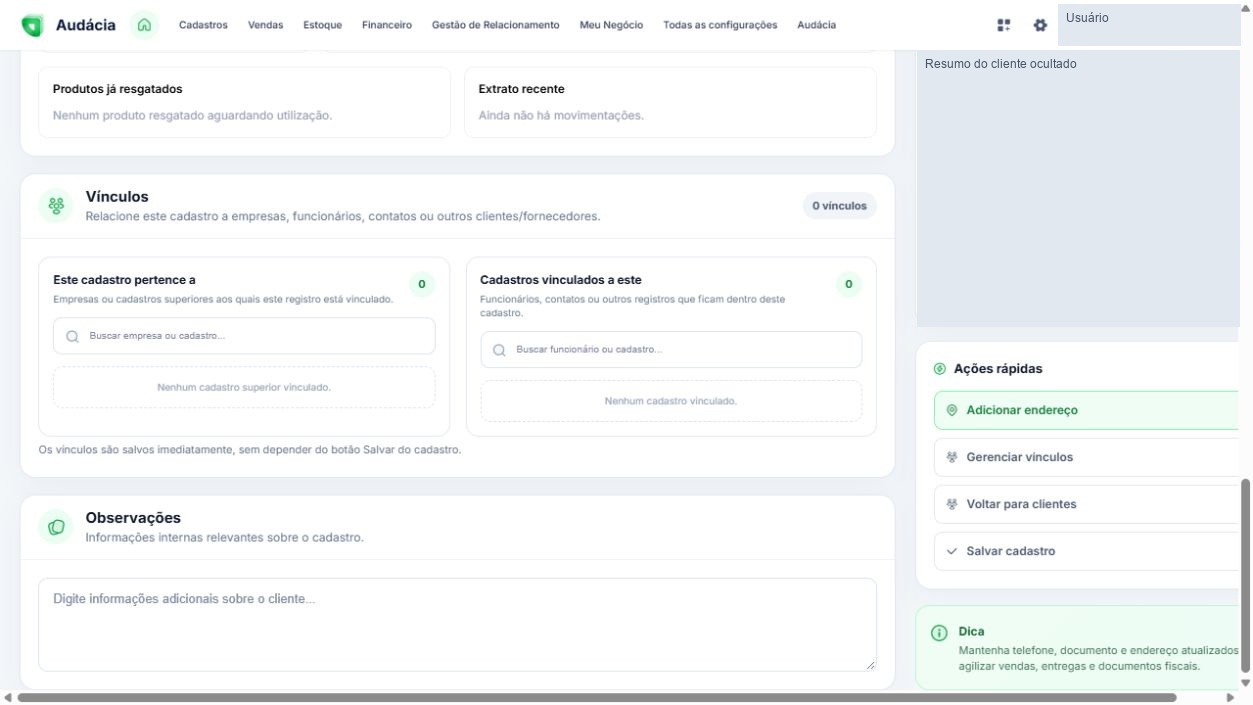Click the horizontal scrollbar thumb

point(597,698)
